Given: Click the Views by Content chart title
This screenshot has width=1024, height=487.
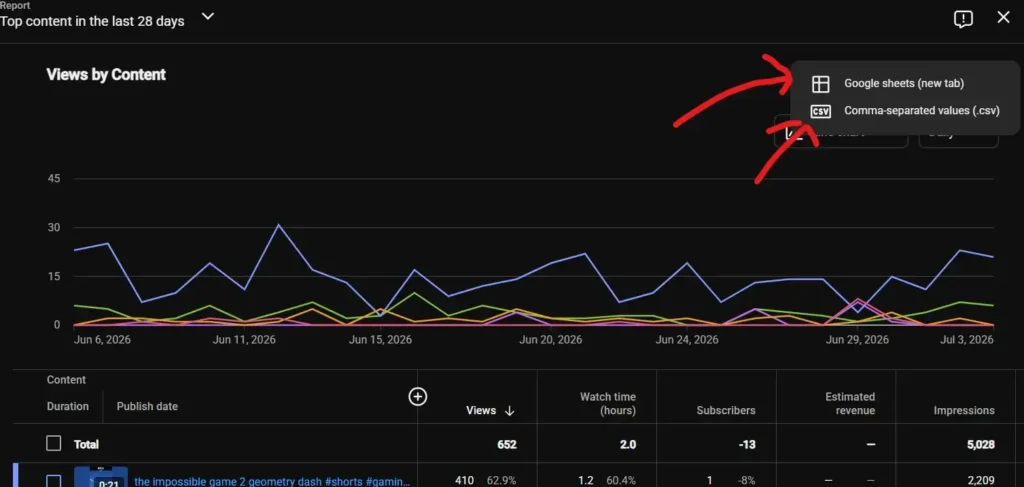Looking at the screenshot, I should coord(106,74).
